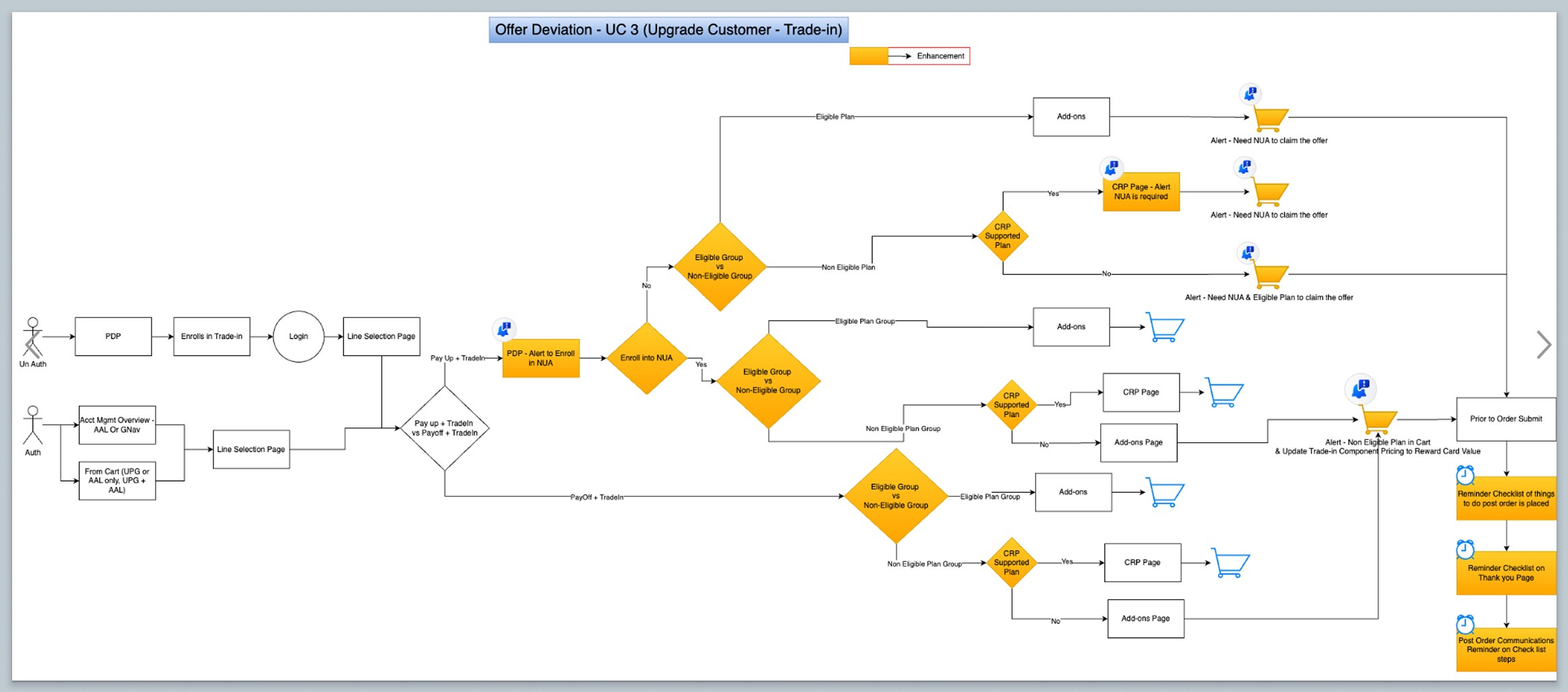
Task: Select the Enroll into NUA decision diamond
Action: coord(646,358)
